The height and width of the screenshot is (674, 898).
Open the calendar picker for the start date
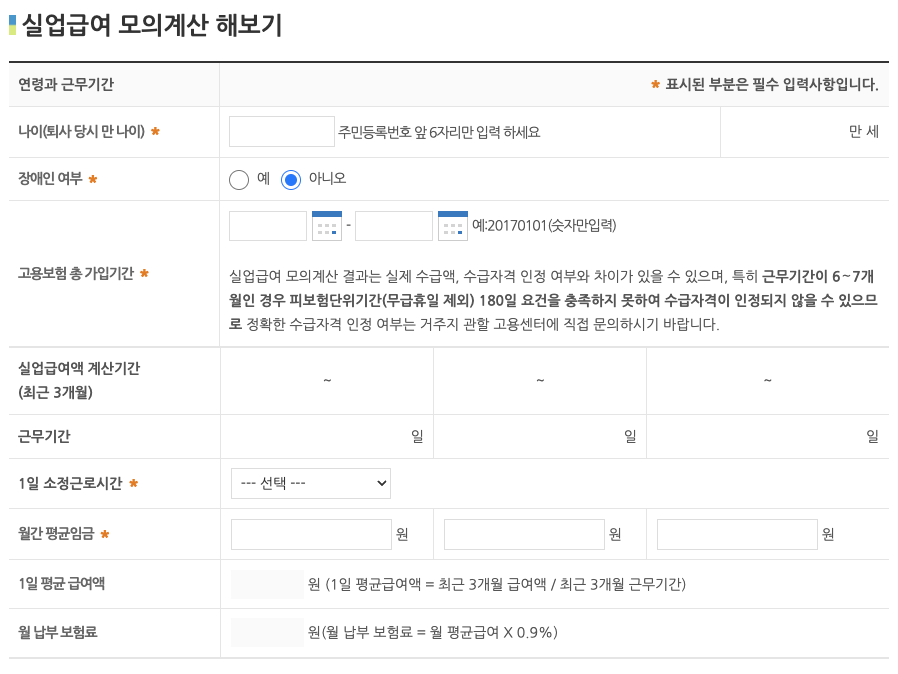click(329, 225)
